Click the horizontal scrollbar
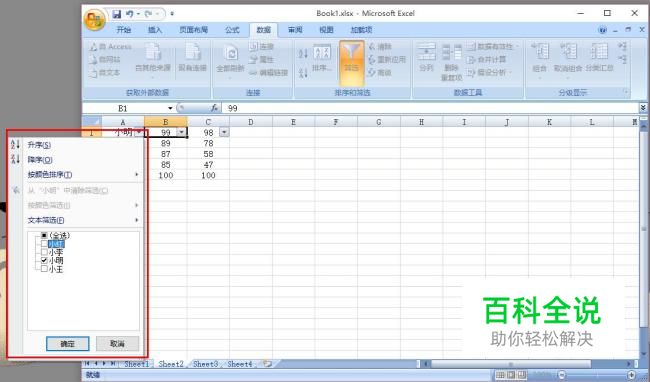The height and width of the screenshot is (382, 650). pyautogui.click(x=511, y=364)
